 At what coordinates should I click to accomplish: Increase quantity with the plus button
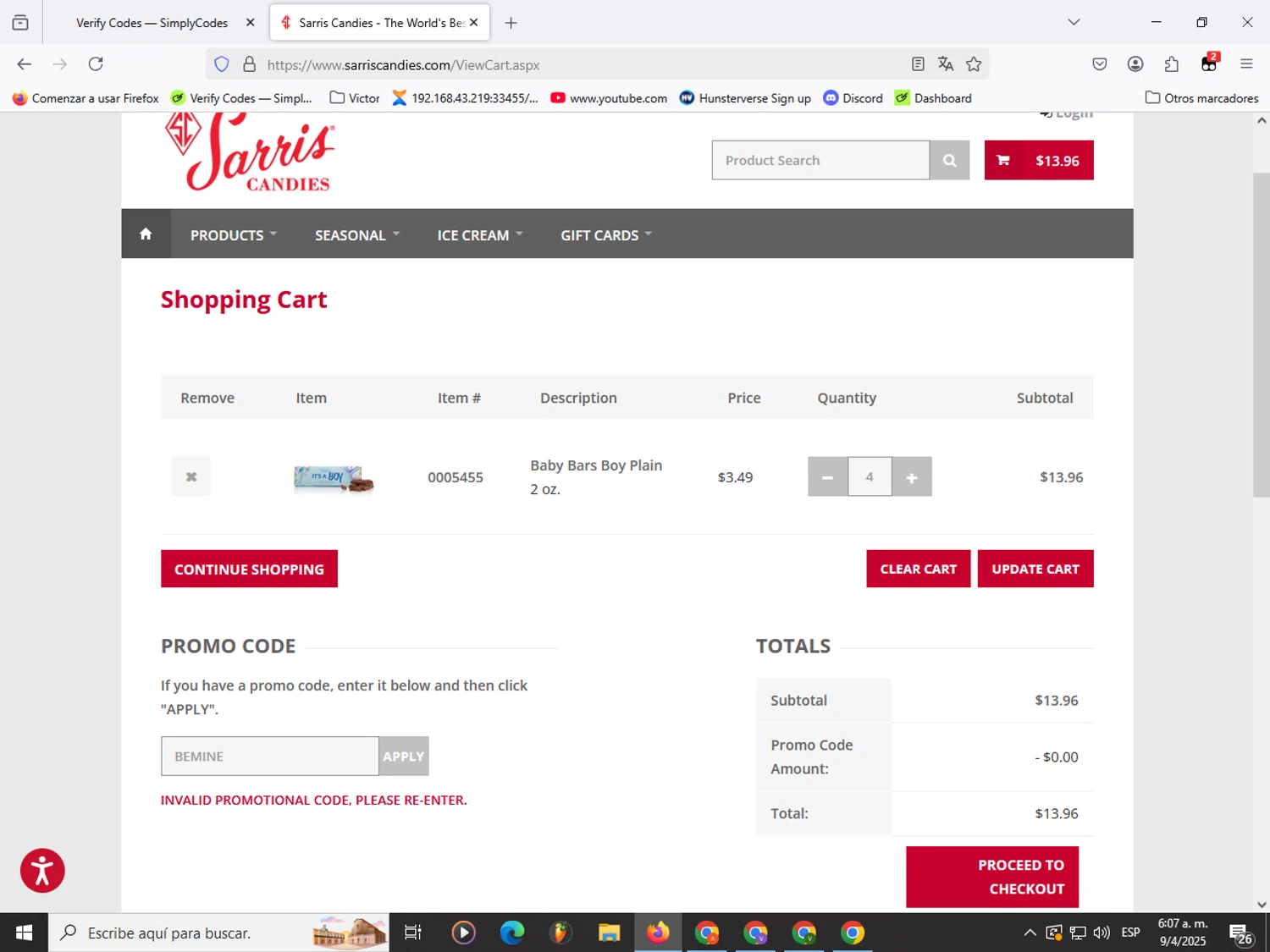912,476
